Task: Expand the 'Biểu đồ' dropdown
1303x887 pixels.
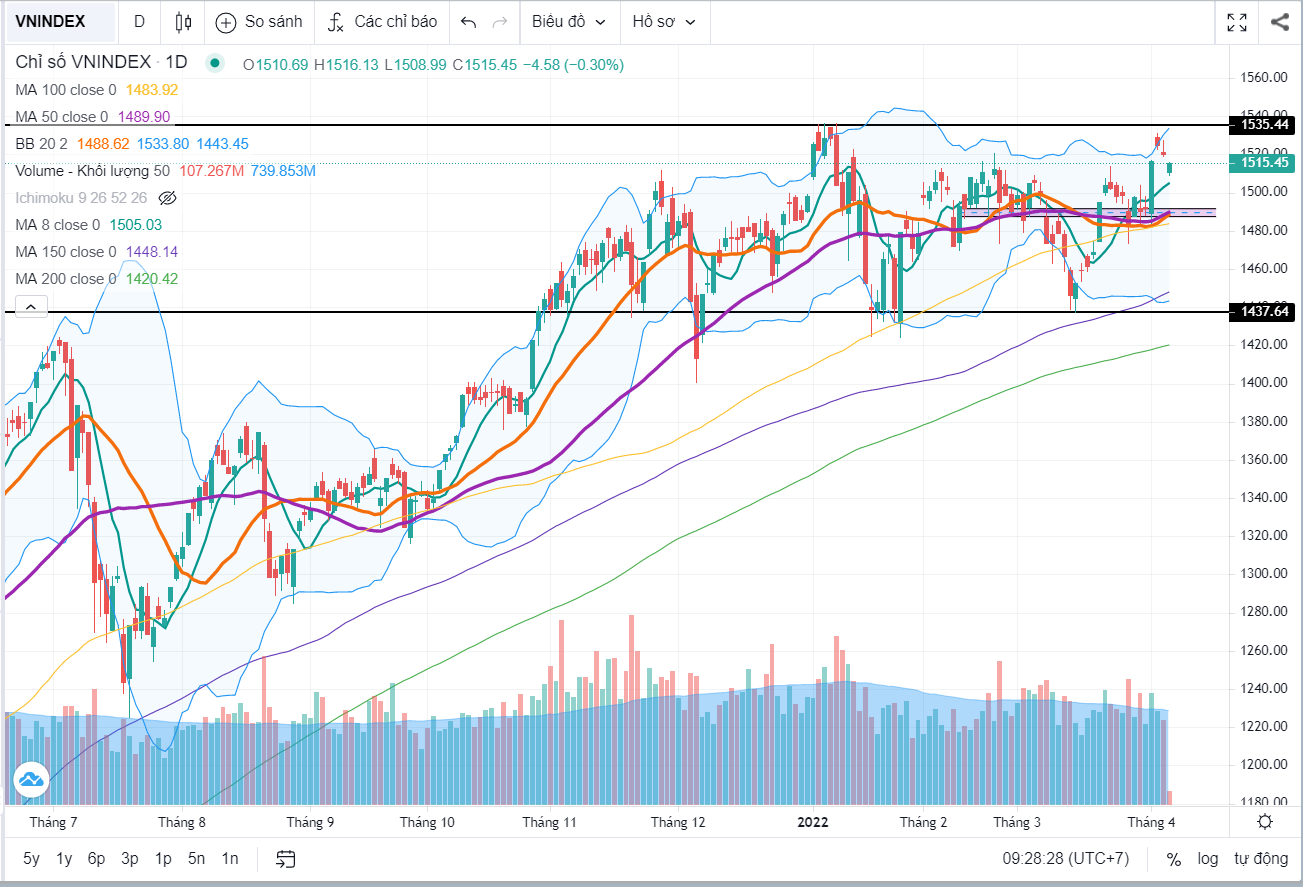Action: pyautogui.click(x=568, y=22)
